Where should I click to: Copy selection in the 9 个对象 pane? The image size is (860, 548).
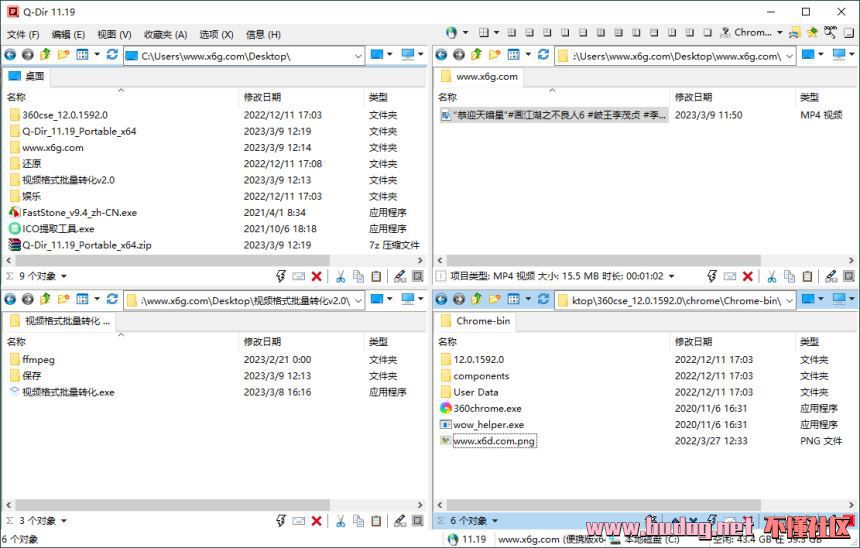click(x=358, y=276)
